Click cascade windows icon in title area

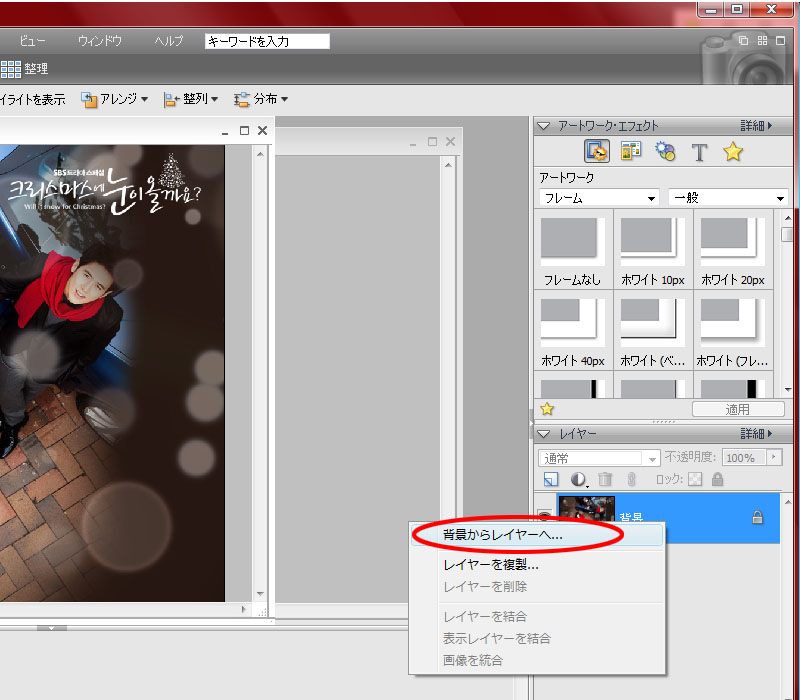pos(743,40)
